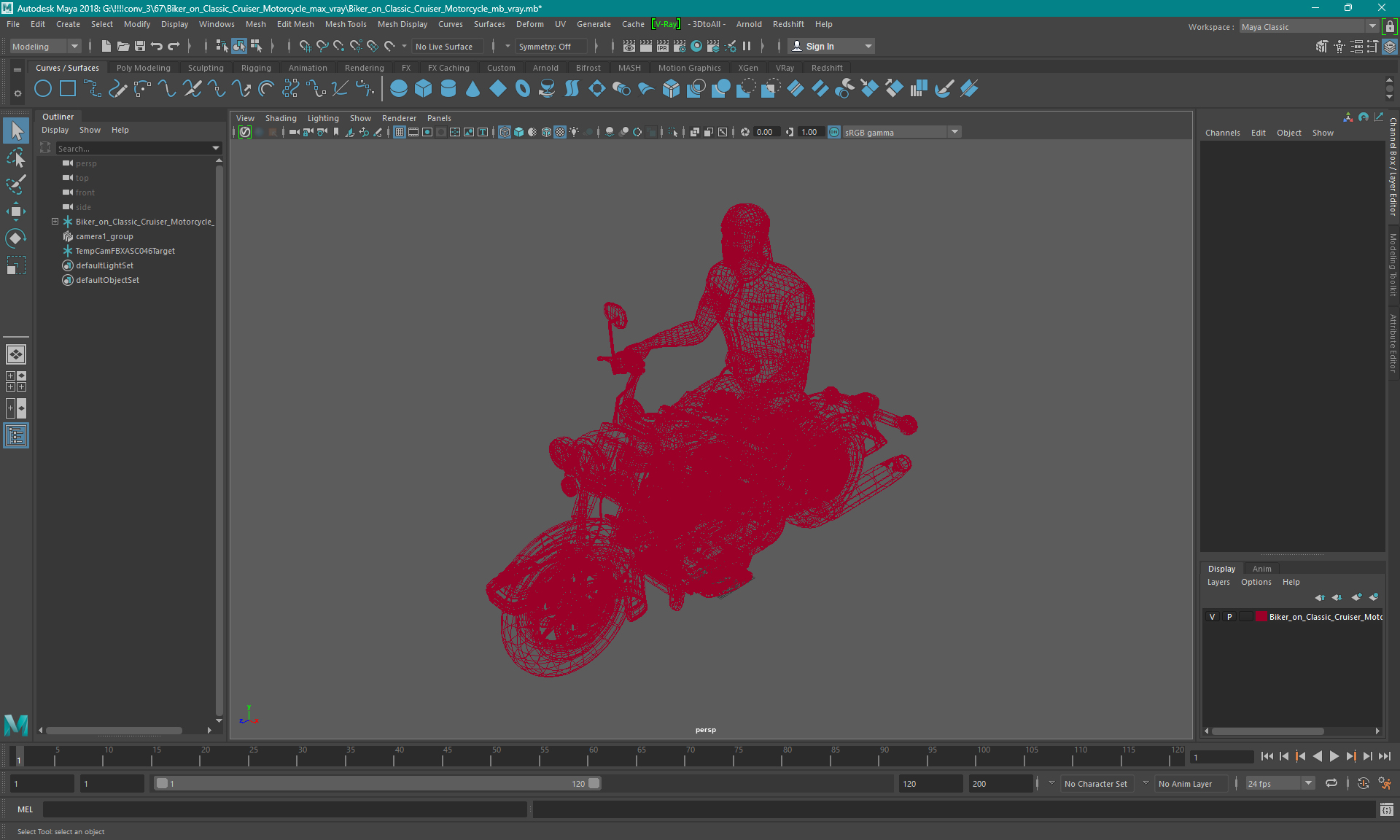Toggle layer visibility V box
Viewport: 1400px width, 840px height.
[x=1213, y=617]
